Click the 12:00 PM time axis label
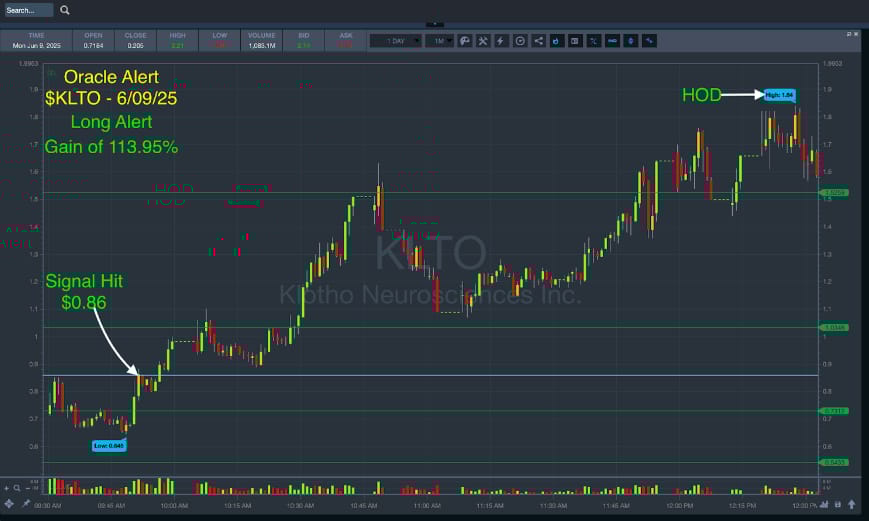Viewport: 869px width, 521px height. (679, 505)
